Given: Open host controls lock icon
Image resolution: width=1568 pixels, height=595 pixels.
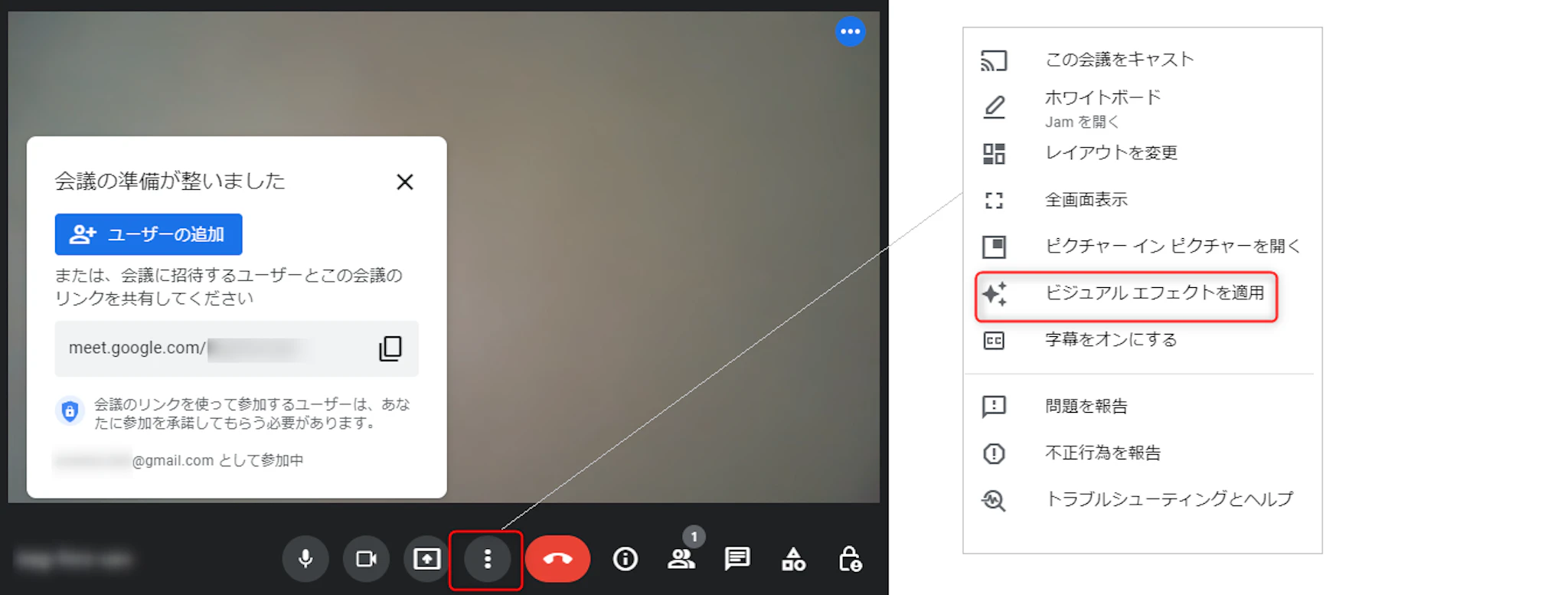Looking at the screenshot, I should point(850,559).
